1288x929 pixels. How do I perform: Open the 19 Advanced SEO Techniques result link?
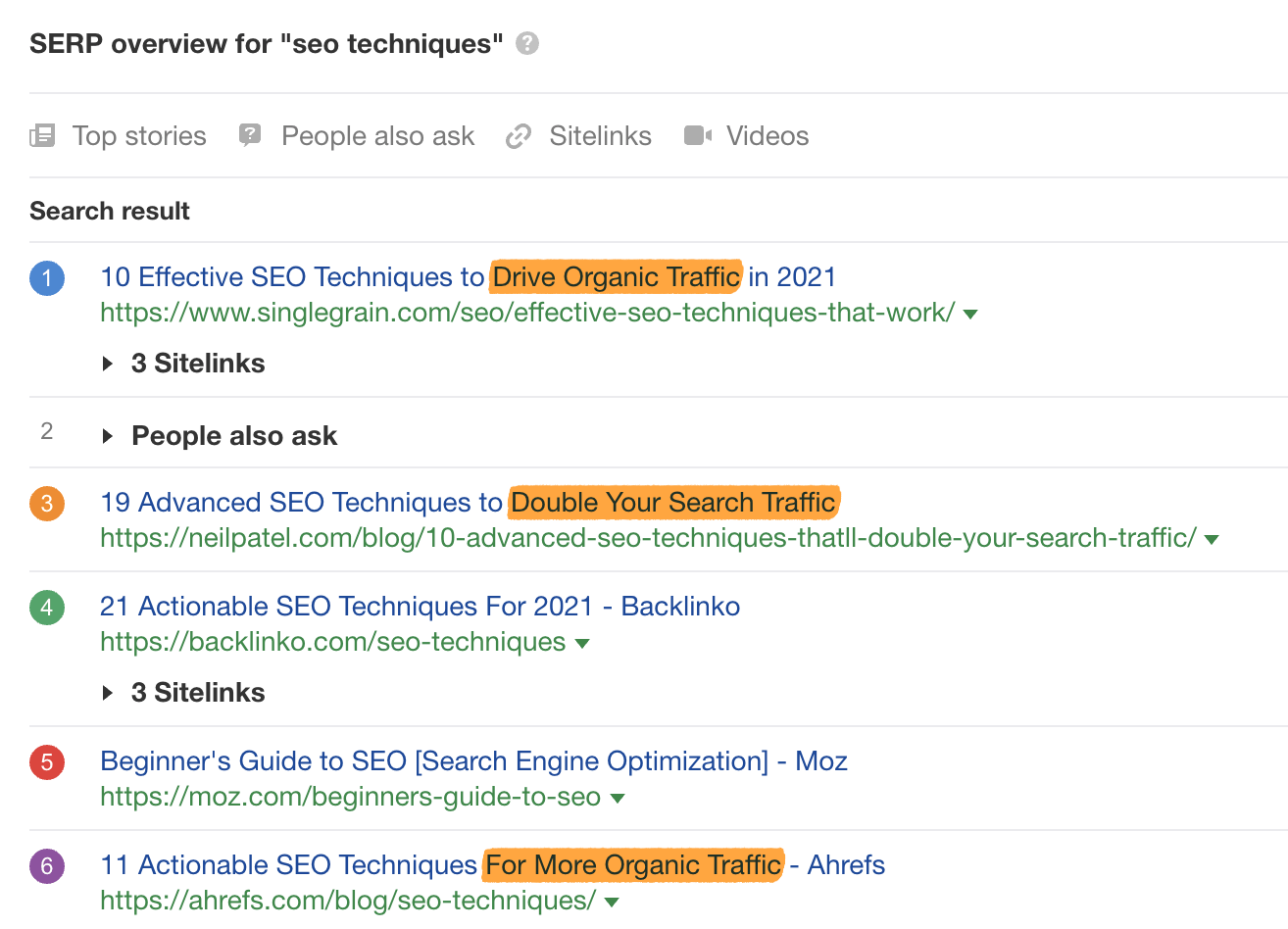coord(469,502)
